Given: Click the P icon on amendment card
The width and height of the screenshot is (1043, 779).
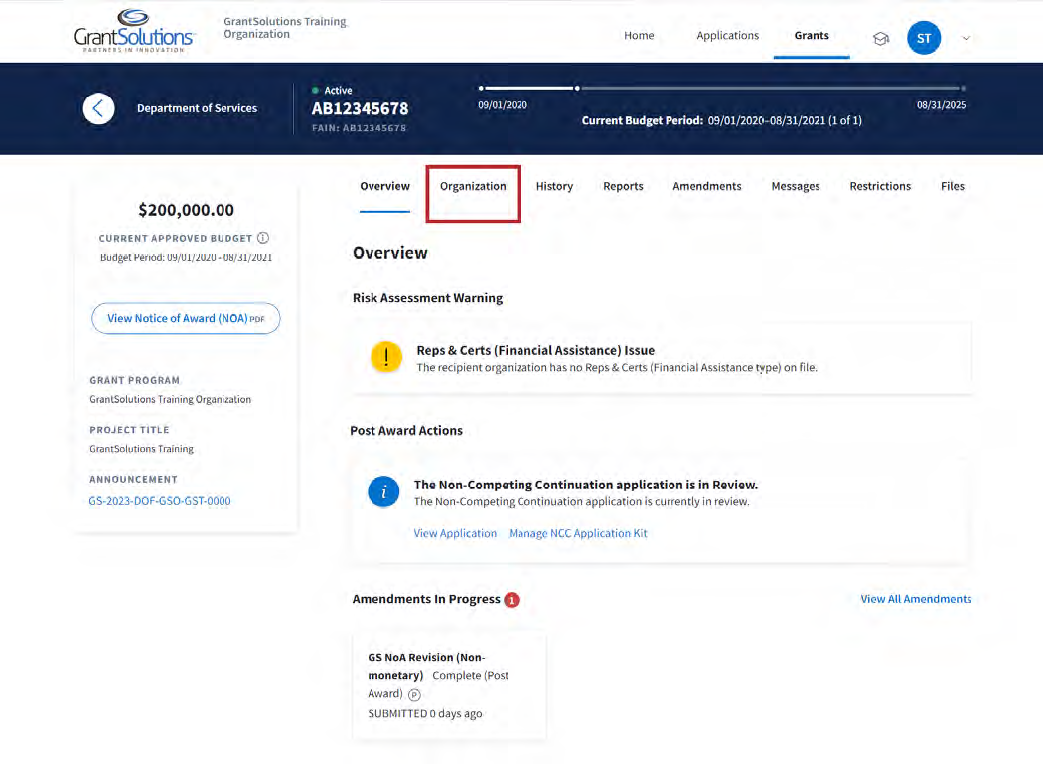Looking at the screenshot, I should point(414,695).
